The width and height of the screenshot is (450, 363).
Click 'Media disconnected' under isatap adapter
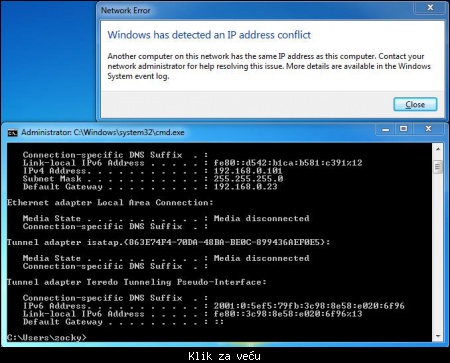pos(261,258)
